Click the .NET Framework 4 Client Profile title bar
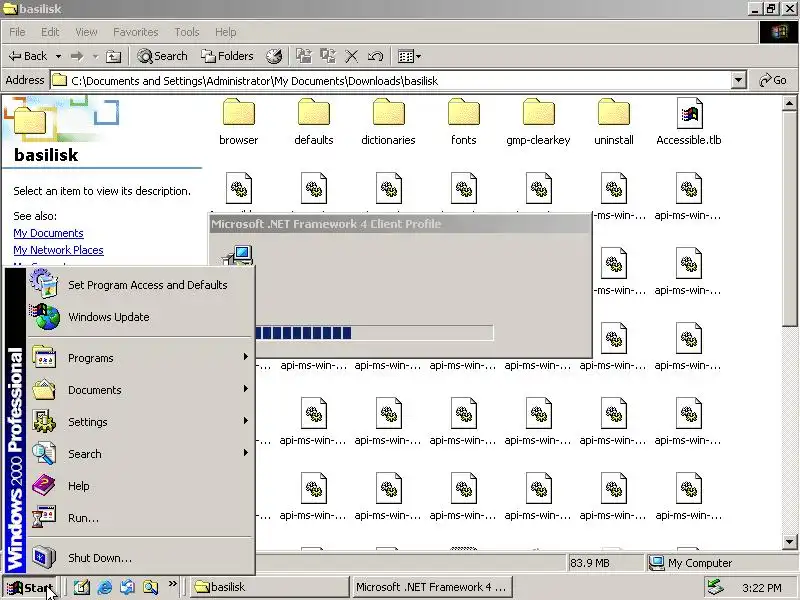Viewport: 800px width, 600px height. tap(399, 224)
